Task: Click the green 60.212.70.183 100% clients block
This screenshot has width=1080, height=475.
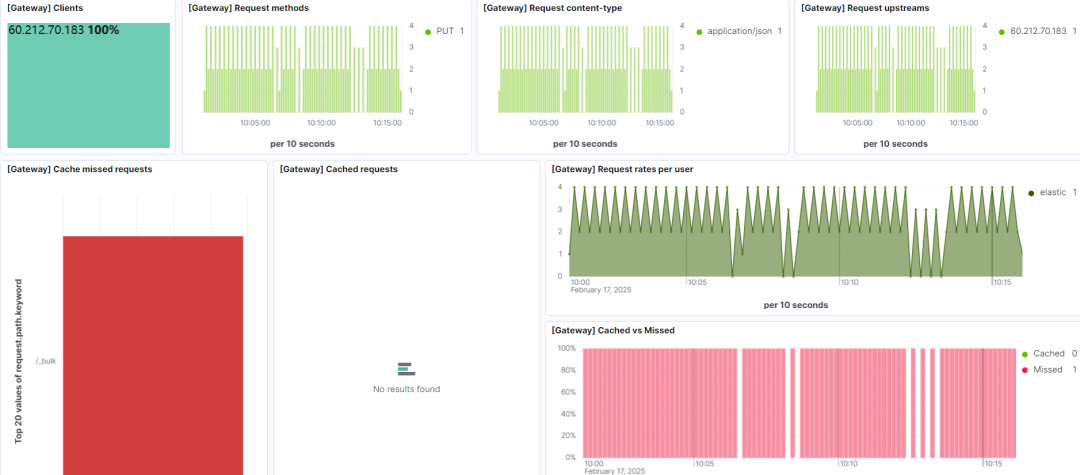Action: [88, 85]
